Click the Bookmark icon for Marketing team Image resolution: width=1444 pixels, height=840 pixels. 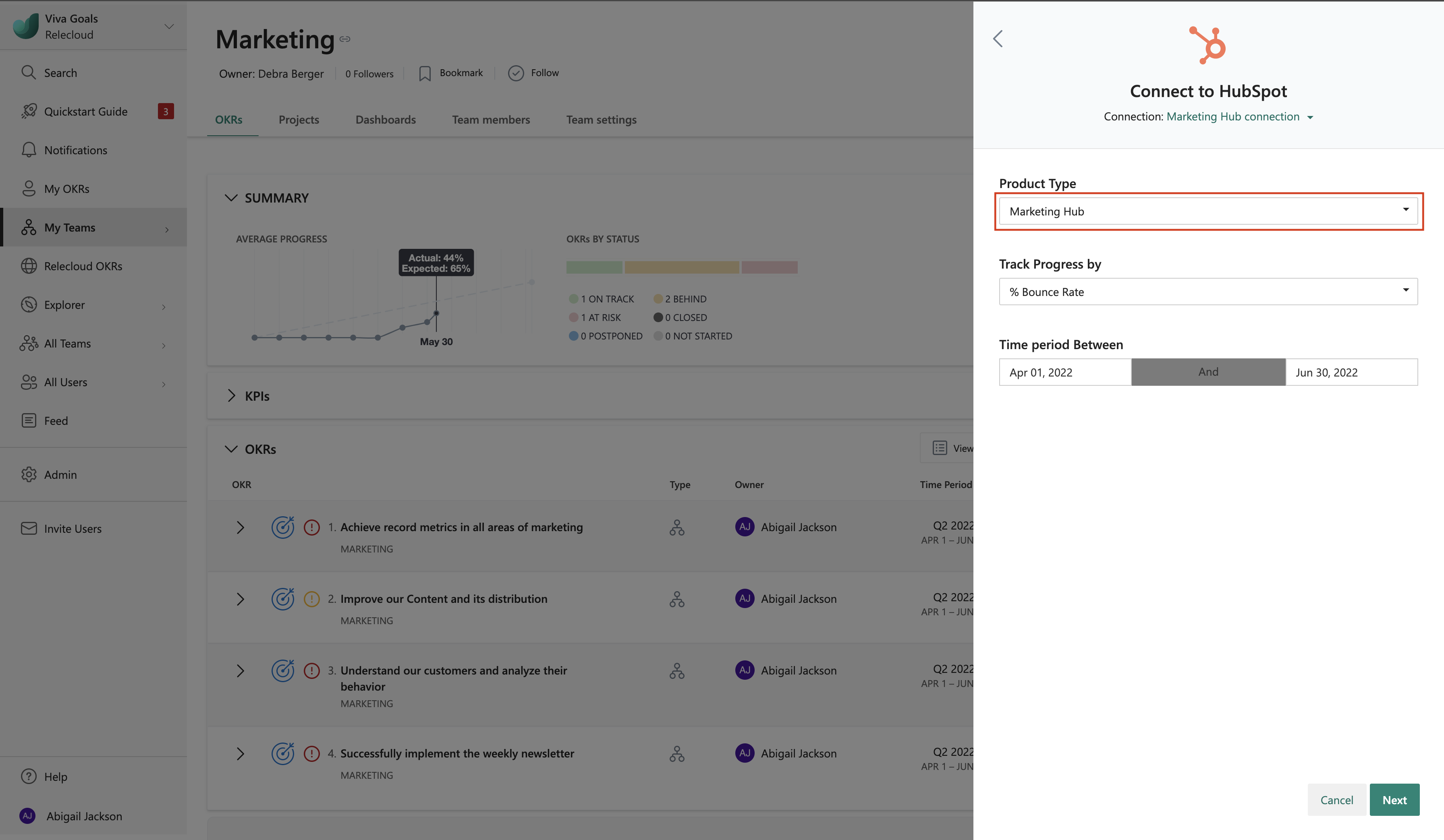click(425, 73)
